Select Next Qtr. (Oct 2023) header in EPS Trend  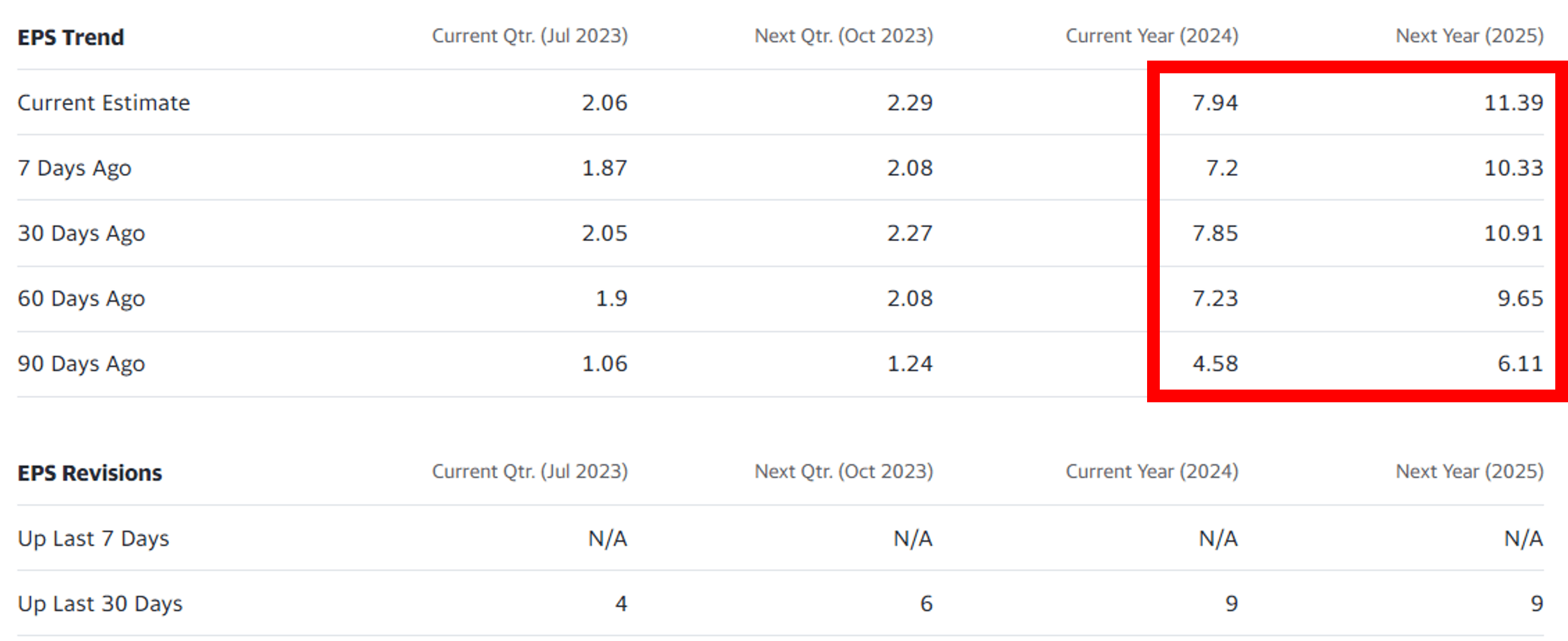tap(844, 36)
